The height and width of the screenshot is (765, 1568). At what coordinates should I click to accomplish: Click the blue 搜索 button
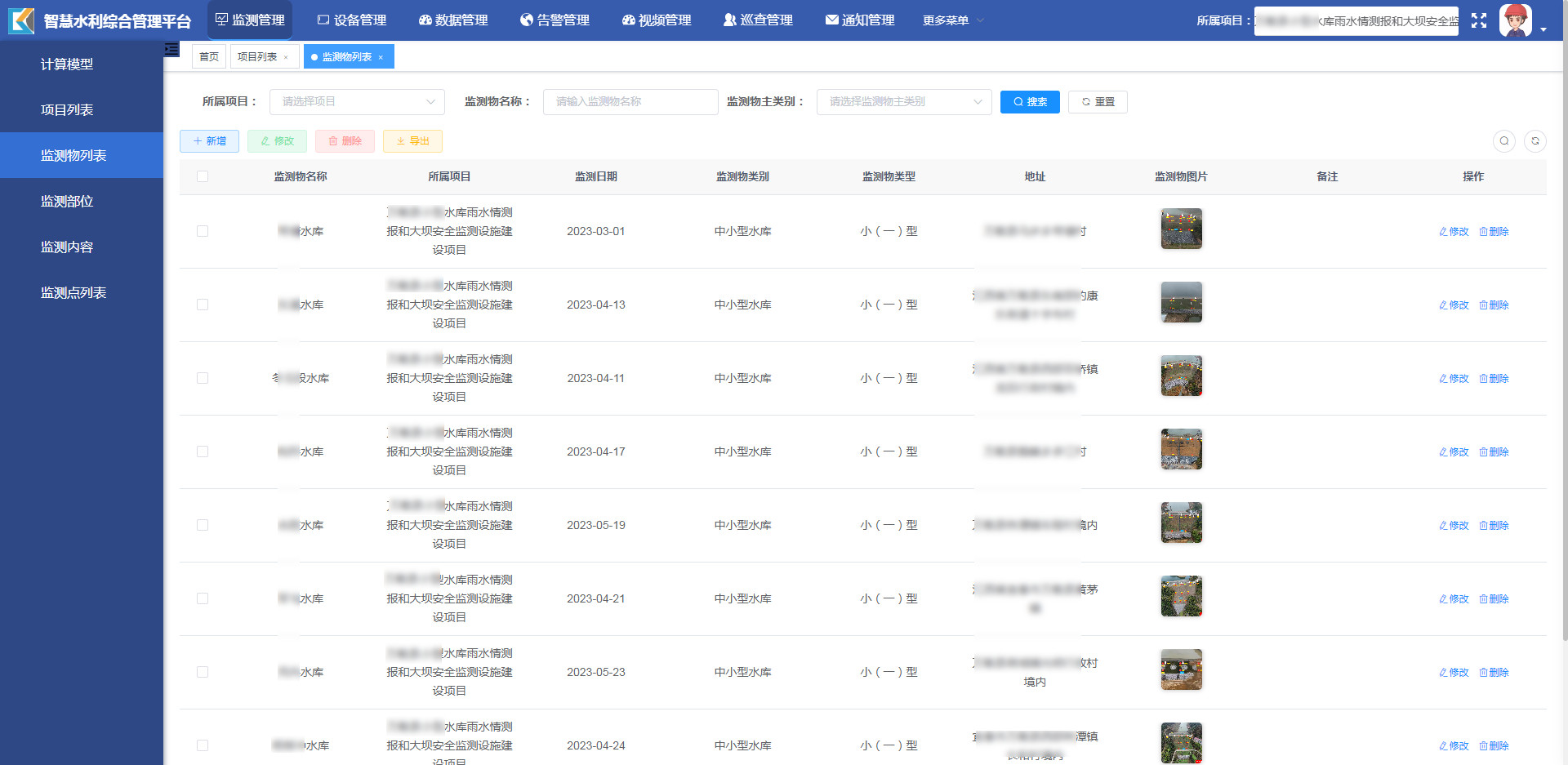1029,102
